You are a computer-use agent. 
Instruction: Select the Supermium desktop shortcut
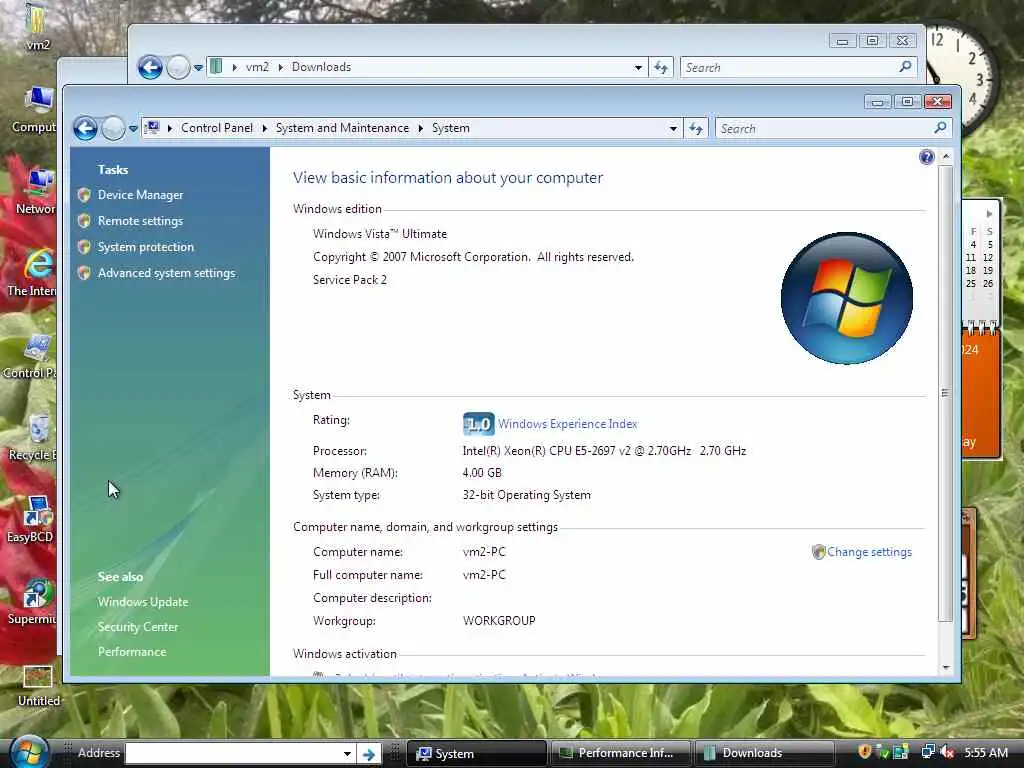point(32,601)
